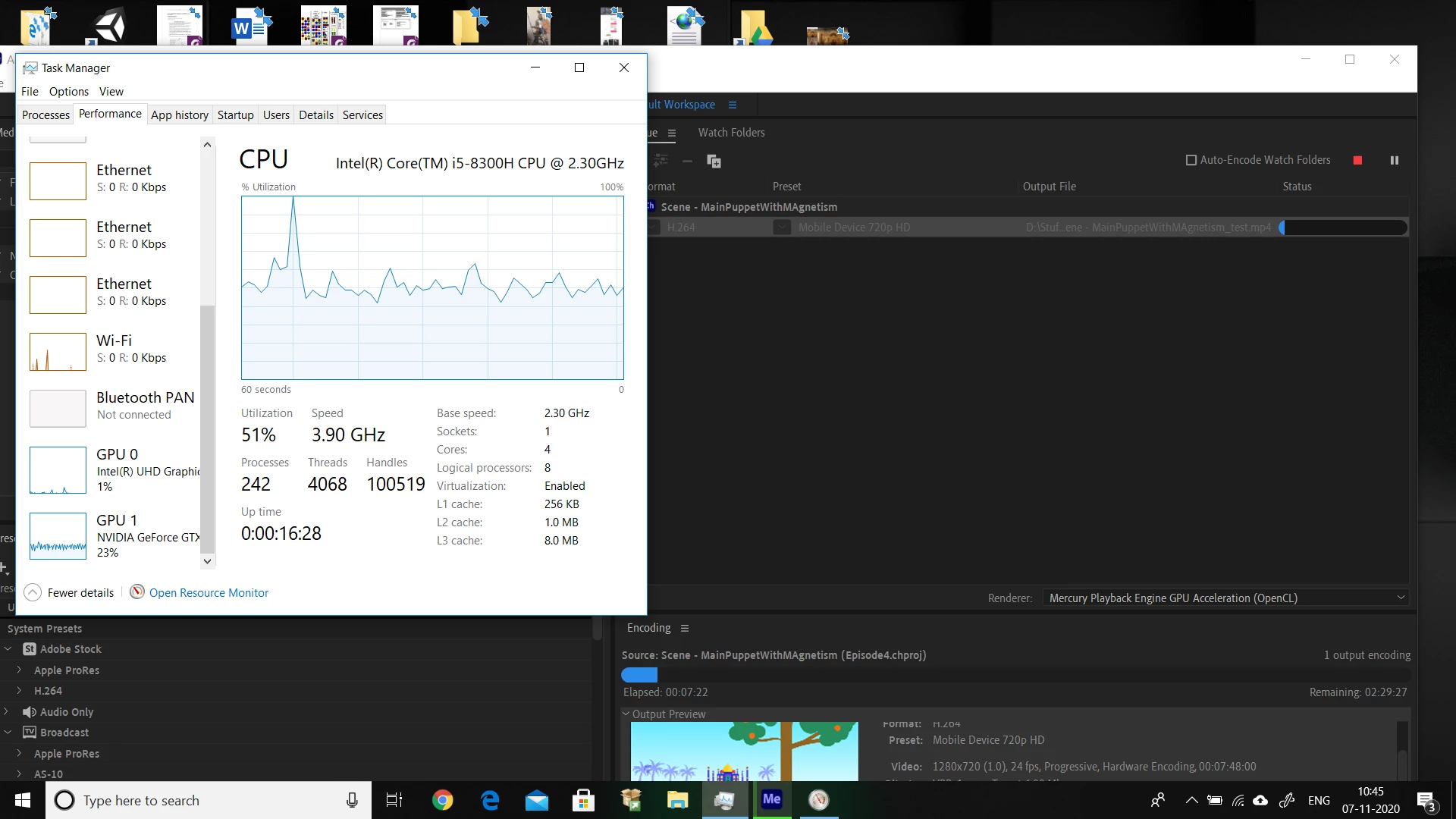The height and width of the screenshot is (819, 1456).
Task: Open the workspace hamburger menu
Action: point(733,105)
